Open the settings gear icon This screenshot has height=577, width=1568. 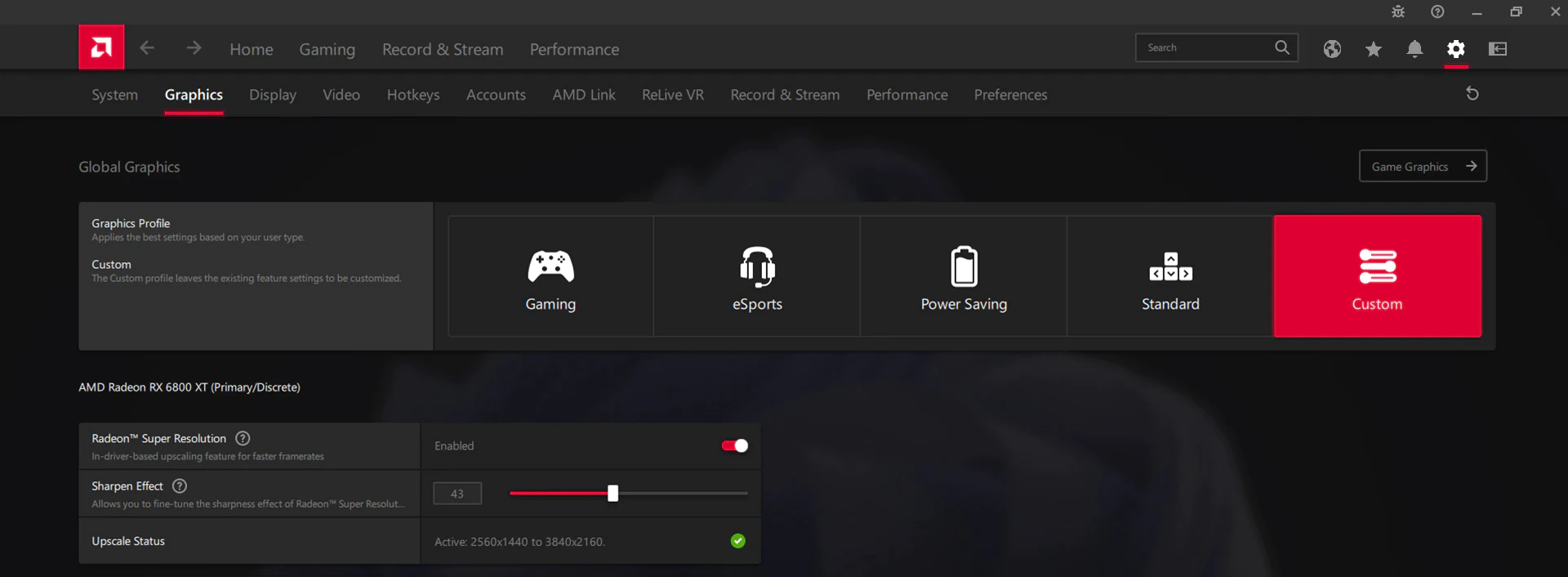1456,49
